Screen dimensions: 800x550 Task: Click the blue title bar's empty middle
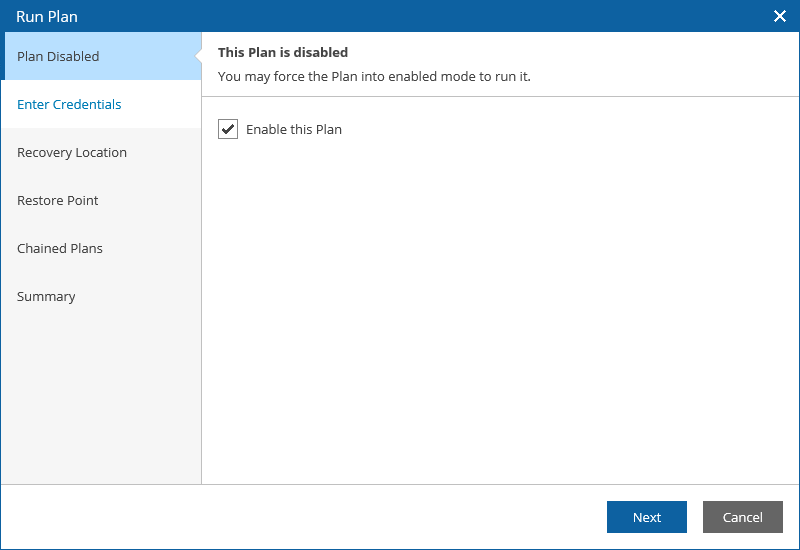click(x=400, y=16)
